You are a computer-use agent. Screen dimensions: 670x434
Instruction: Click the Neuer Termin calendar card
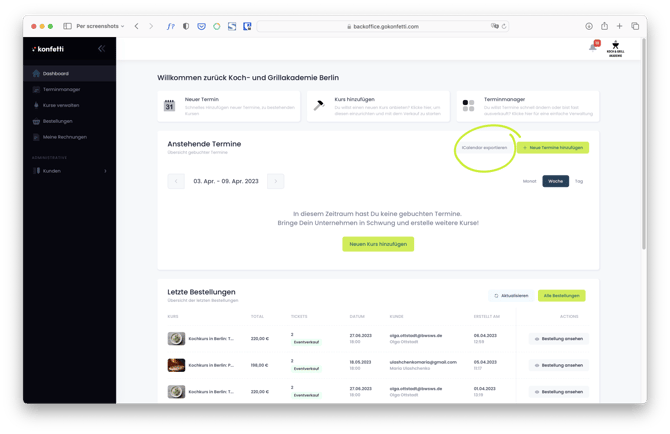click(229, 106)
